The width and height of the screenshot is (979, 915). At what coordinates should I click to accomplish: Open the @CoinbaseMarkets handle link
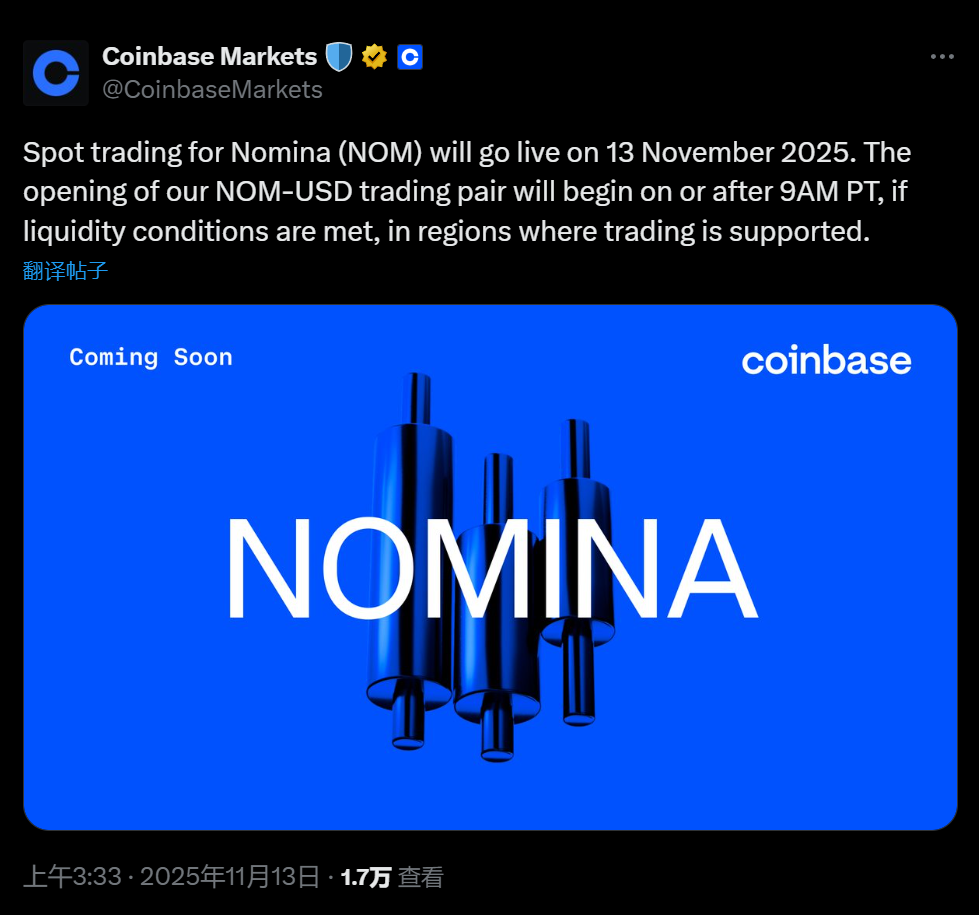212,90
